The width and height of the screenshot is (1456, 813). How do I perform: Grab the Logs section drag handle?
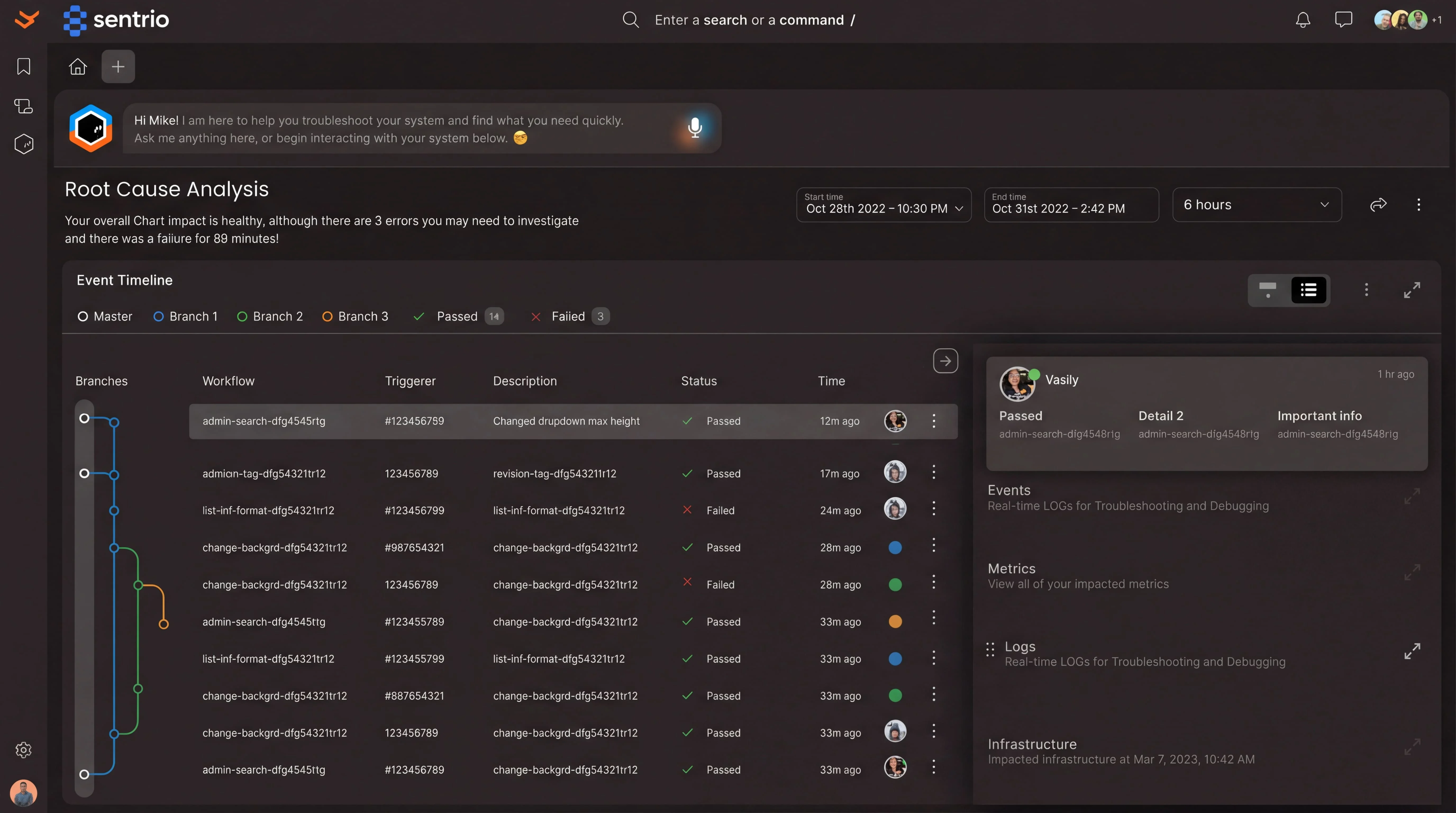tap(990, 650)
